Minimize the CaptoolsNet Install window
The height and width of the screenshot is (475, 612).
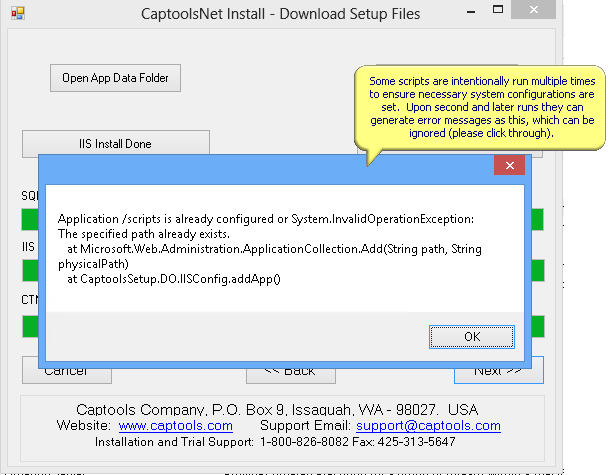pyautogui.click(x=471, y=12)
